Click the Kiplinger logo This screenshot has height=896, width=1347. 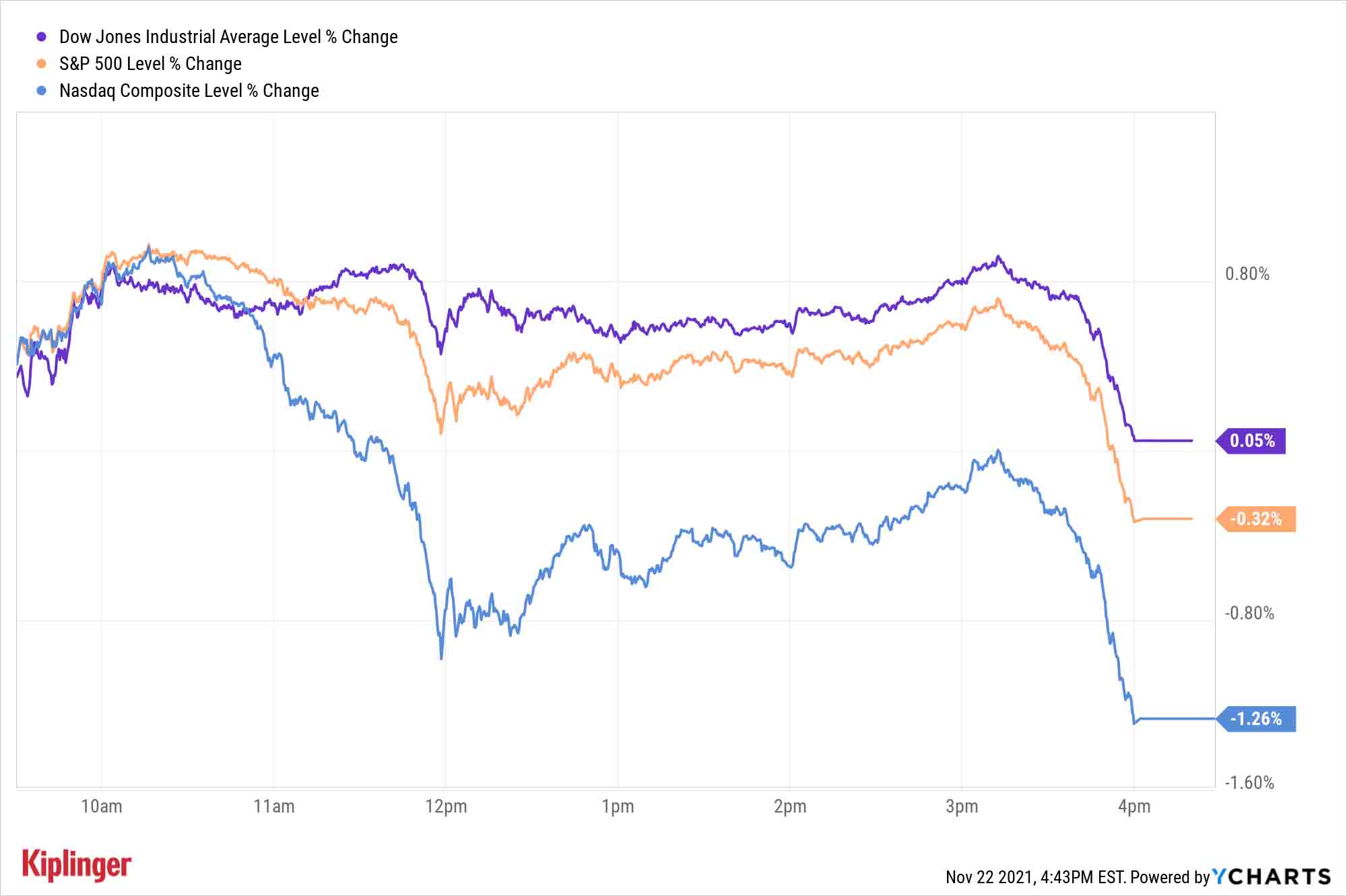pyautogui.click(x=77, y=865)
